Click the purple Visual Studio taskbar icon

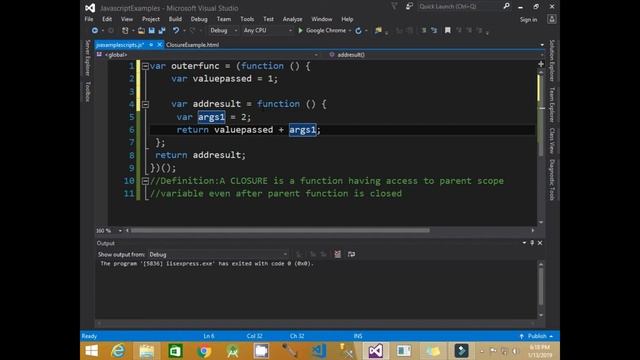[376, 351]
